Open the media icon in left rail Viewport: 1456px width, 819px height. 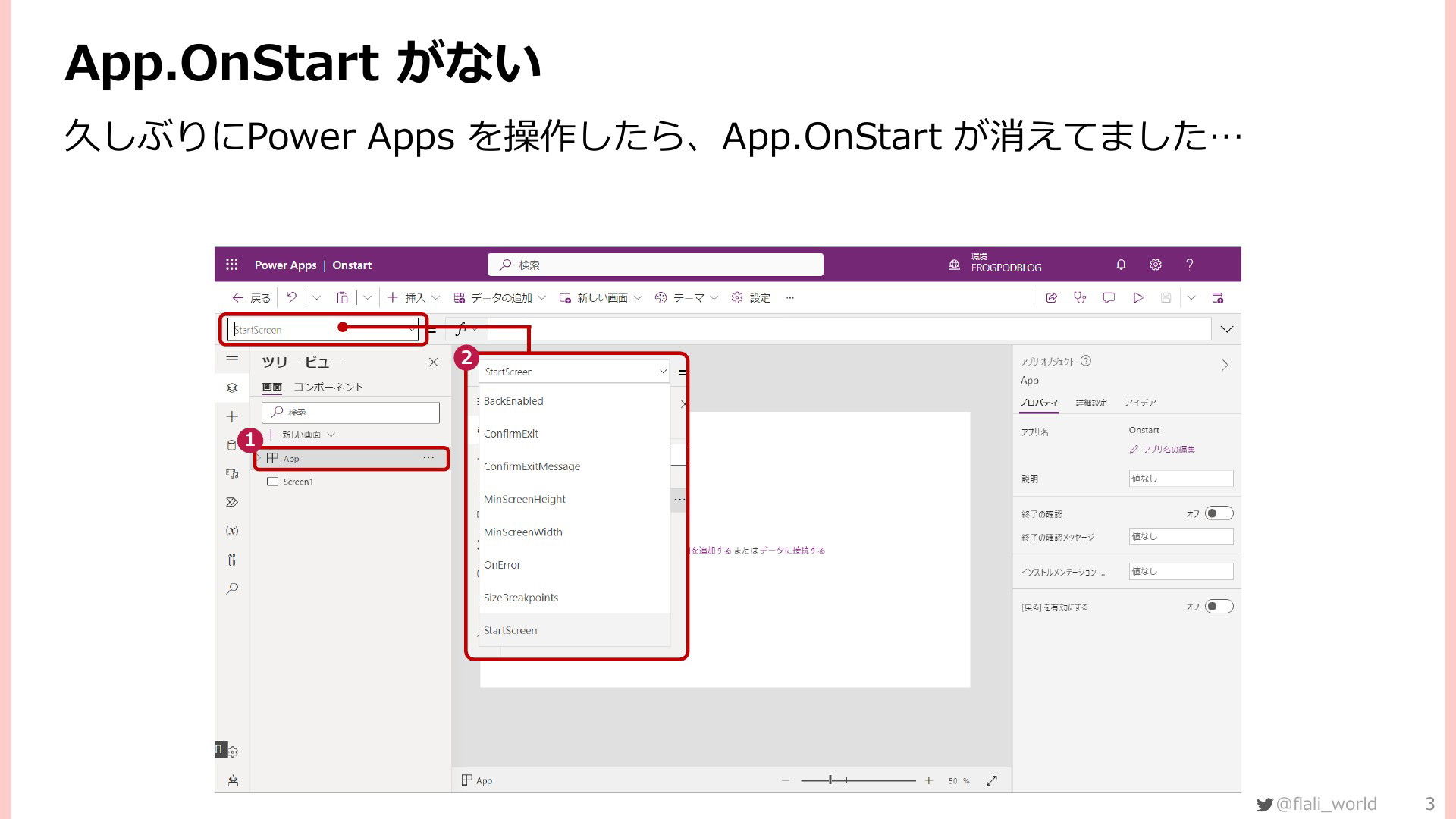tap(232, 474)
